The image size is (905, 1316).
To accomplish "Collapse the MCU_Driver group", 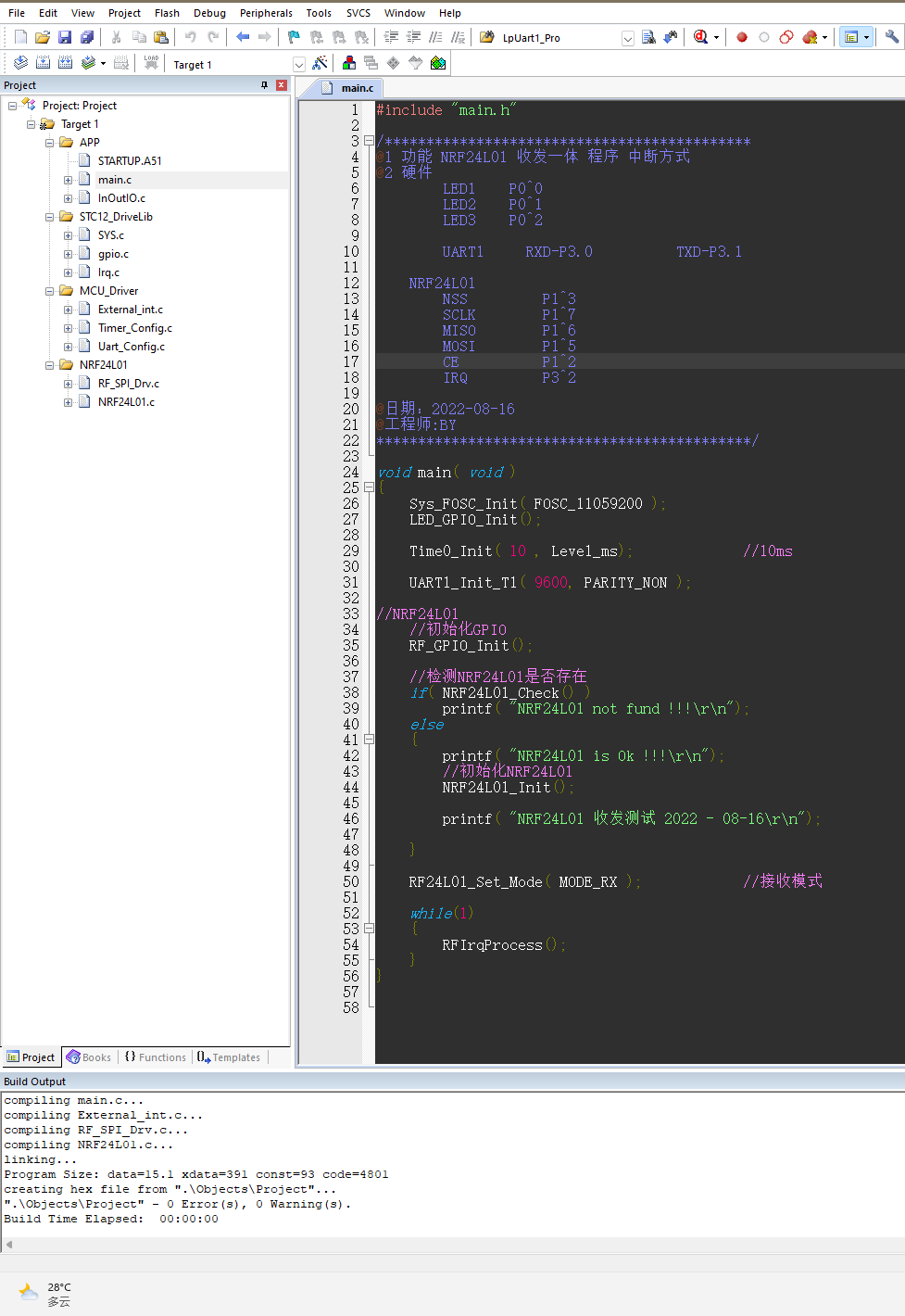I will (x=50, y=291).
